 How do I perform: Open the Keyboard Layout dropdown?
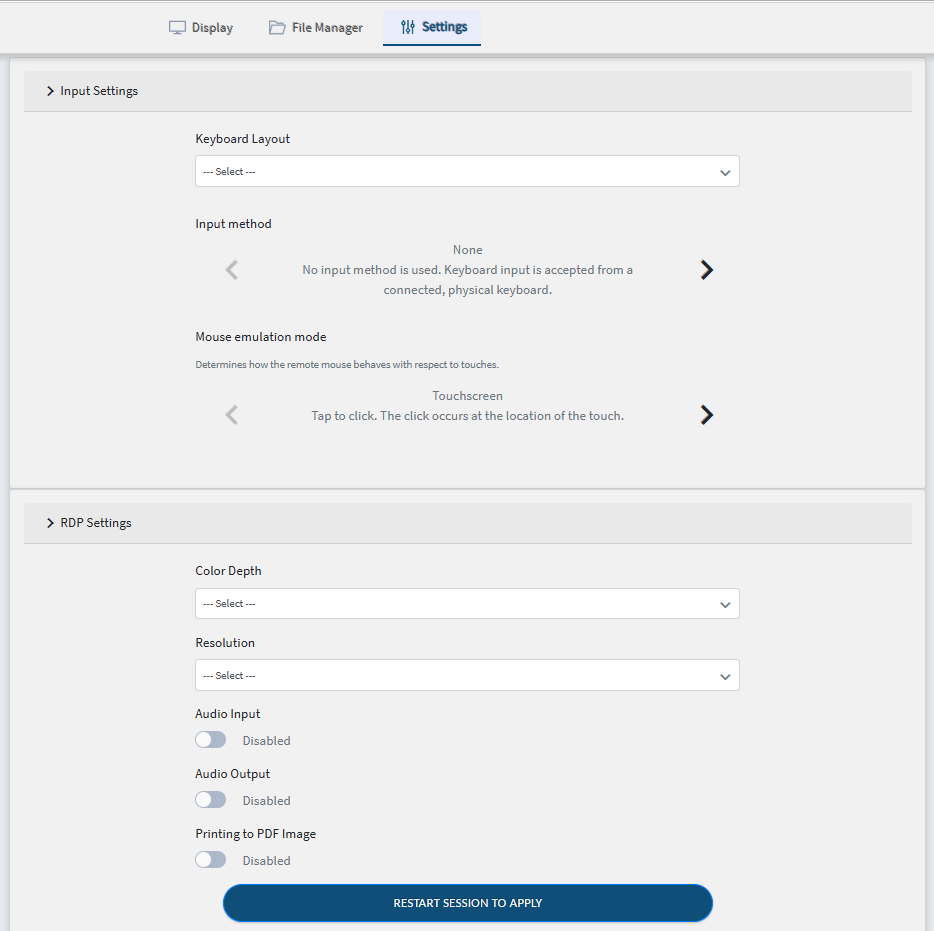click(467, 172)
